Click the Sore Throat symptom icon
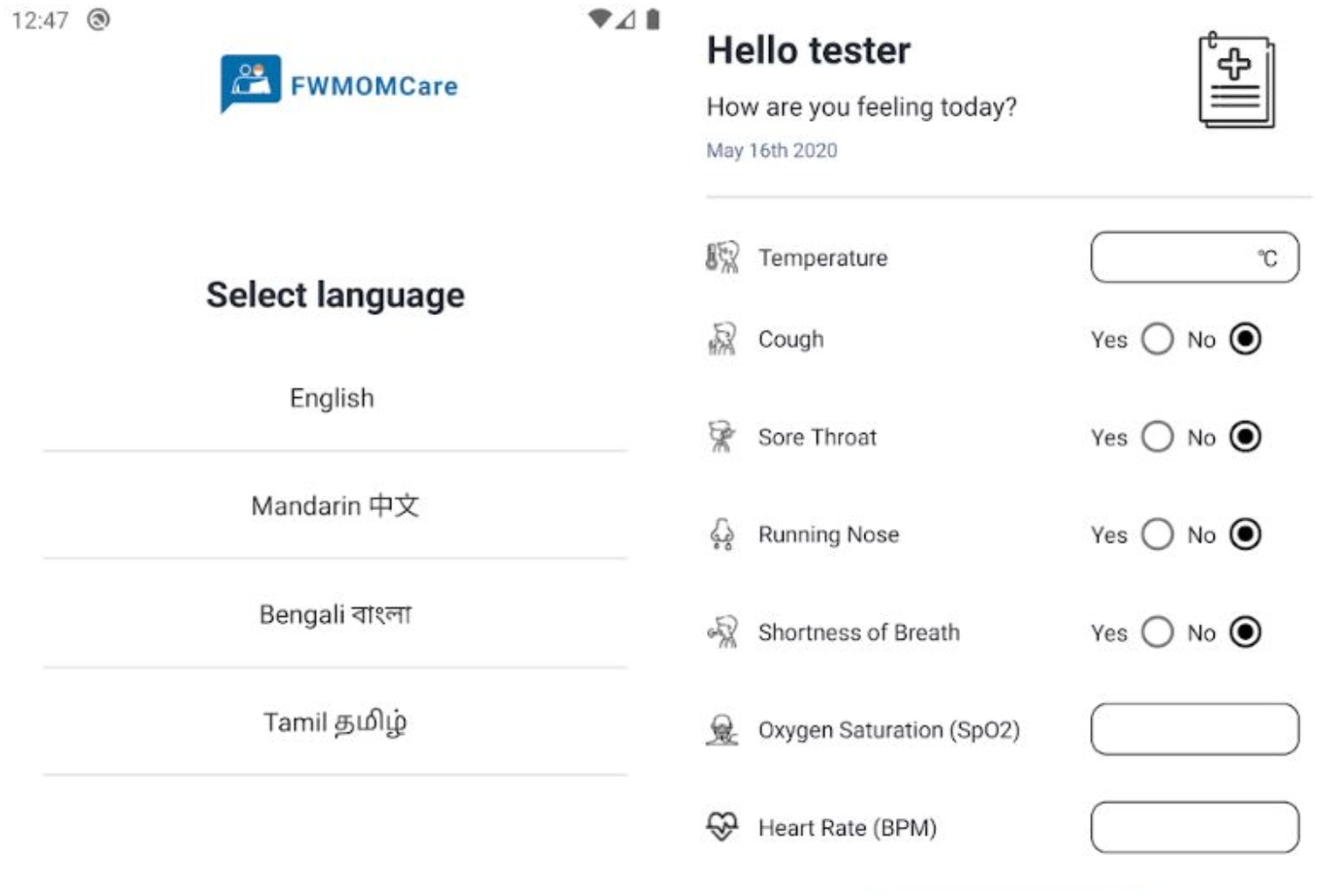This screenshot has height=896, width=1344. coord(722,437)
